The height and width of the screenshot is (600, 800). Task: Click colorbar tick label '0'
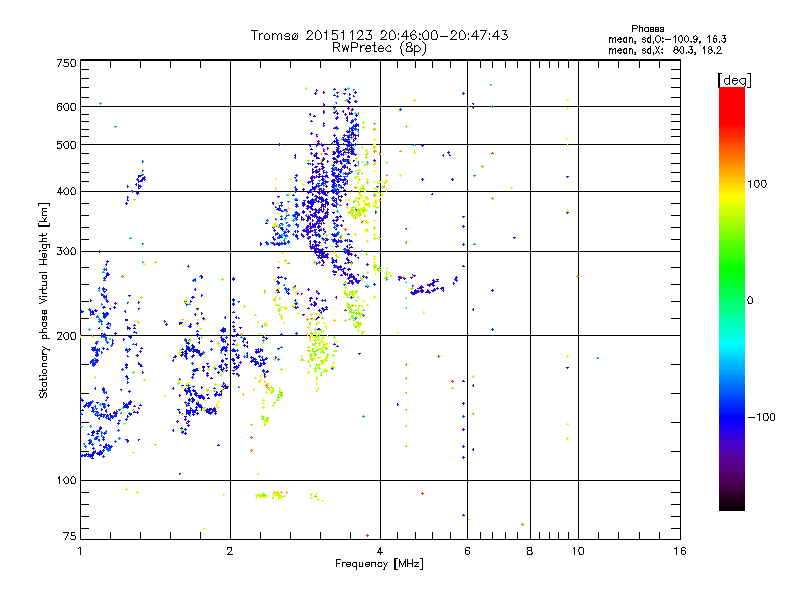click(750, 301)
